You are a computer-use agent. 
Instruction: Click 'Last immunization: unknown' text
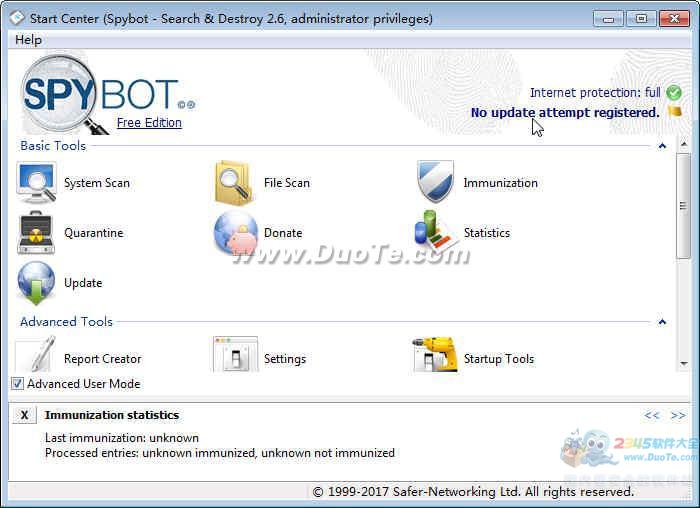click(122, 438)
